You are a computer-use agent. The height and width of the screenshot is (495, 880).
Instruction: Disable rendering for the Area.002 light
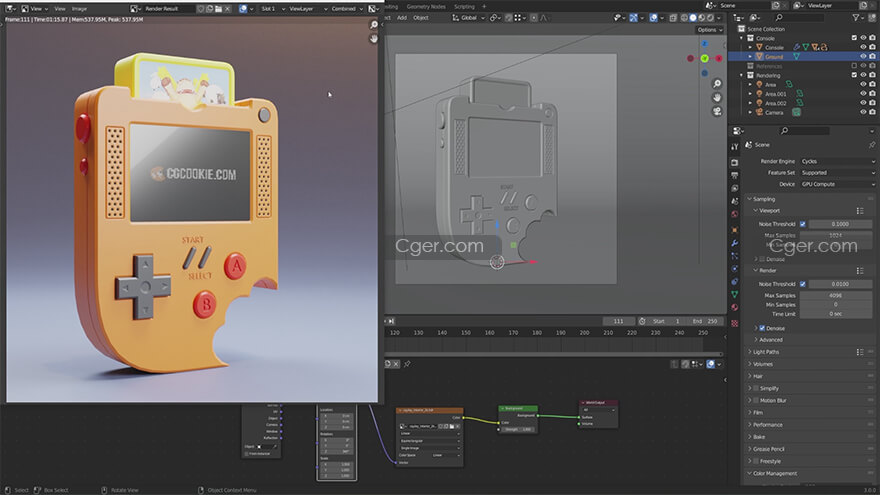[x=872, y=103]
